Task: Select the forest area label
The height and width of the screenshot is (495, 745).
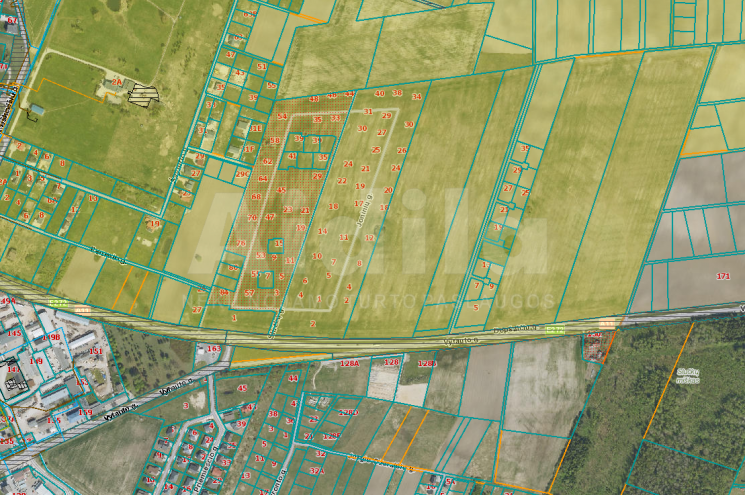Action: click(688, 375)
